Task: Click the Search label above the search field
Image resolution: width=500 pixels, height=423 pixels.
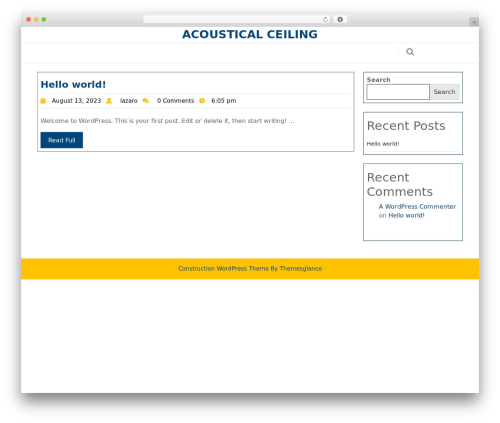Action: click(x=378, y=80)
